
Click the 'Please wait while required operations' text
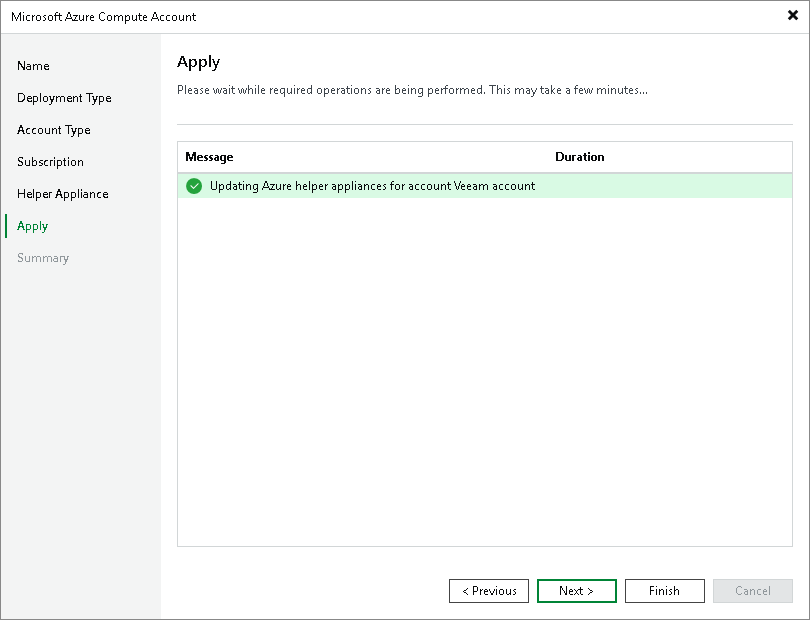tap(412, 90)
